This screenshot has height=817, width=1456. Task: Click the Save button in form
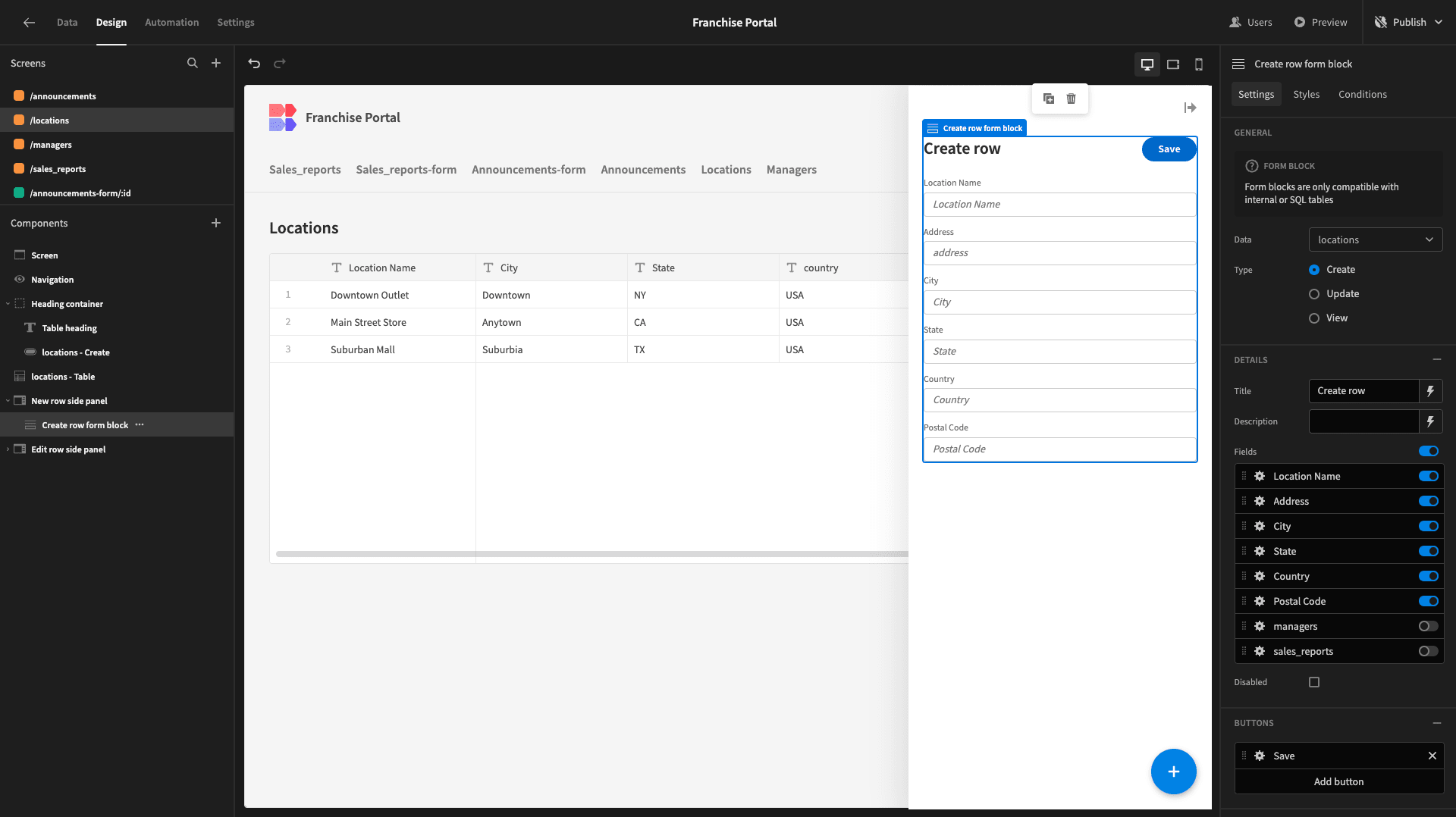point(1169,149)
